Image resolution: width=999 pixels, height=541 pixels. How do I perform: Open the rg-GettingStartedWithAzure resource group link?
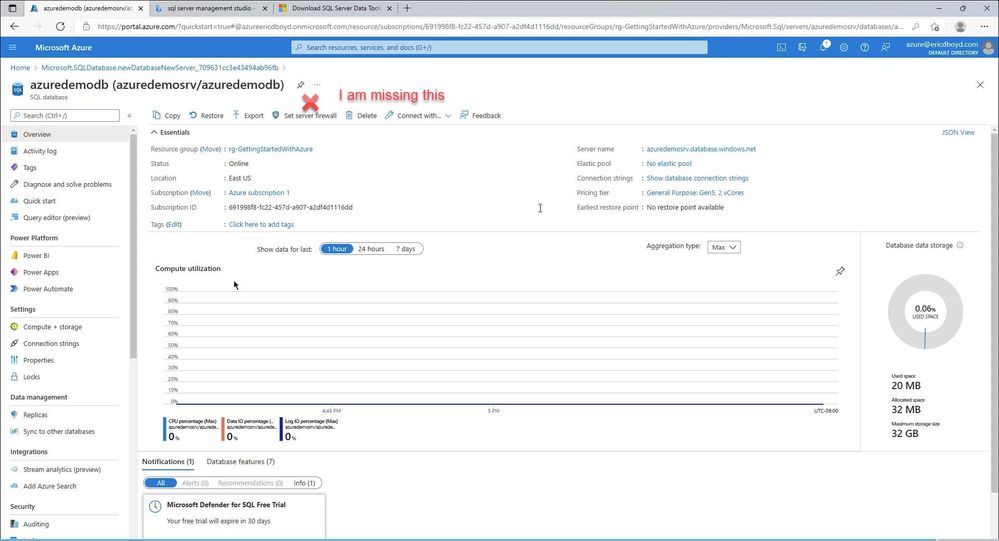click(x=271, y=149)
